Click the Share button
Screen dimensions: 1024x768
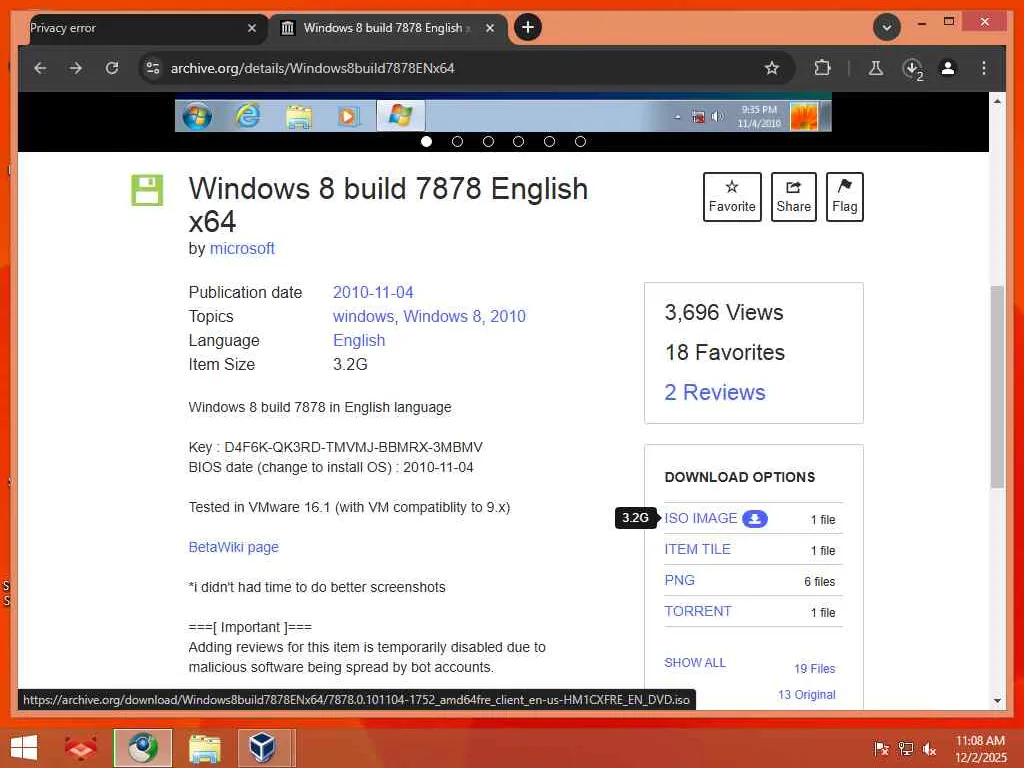(793, 197)
